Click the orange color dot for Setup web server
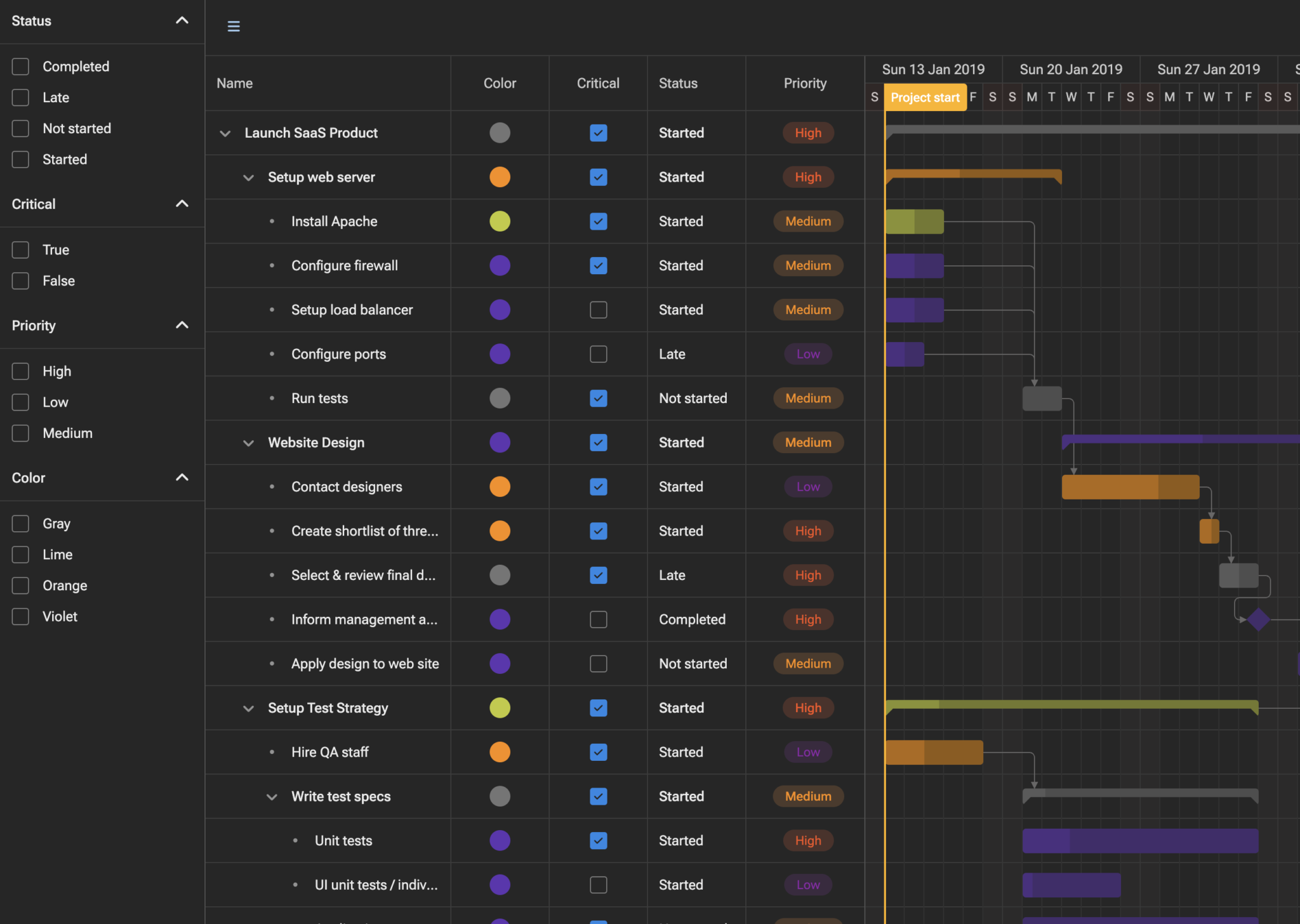1300x924 pixels. point(500,177)
